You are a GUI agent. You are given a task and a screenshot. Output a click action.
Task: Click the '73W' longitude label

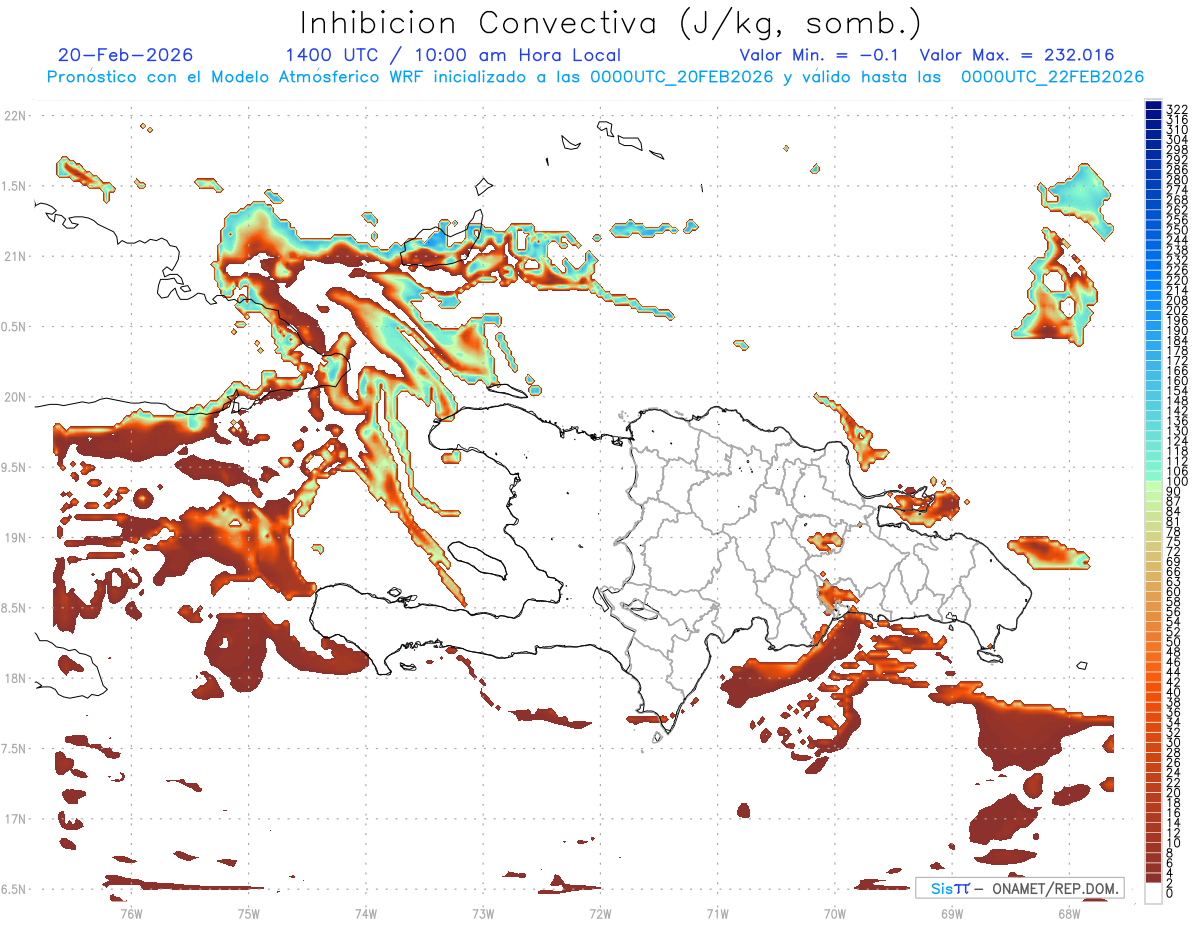483,913
